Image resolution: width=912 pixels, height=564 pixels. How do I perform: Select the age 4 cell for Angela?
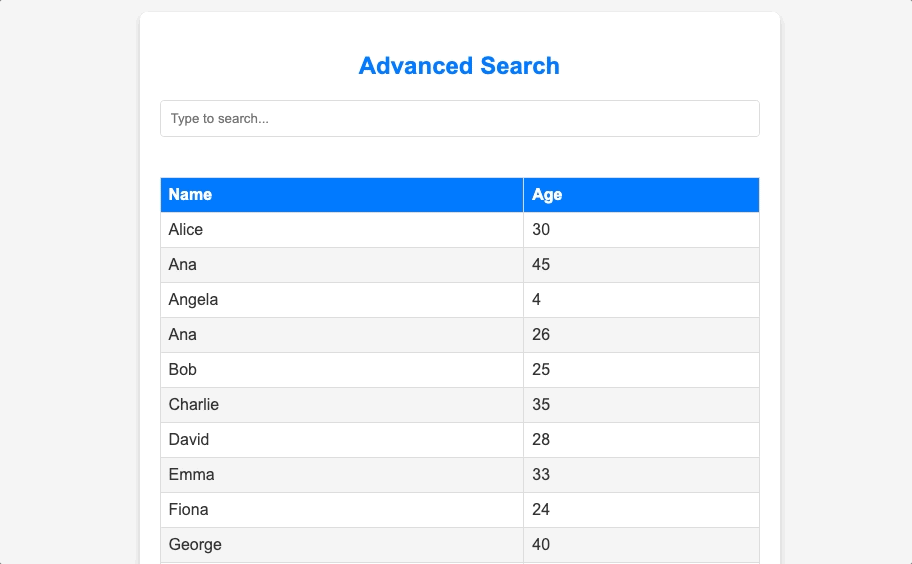coord(642,300)
